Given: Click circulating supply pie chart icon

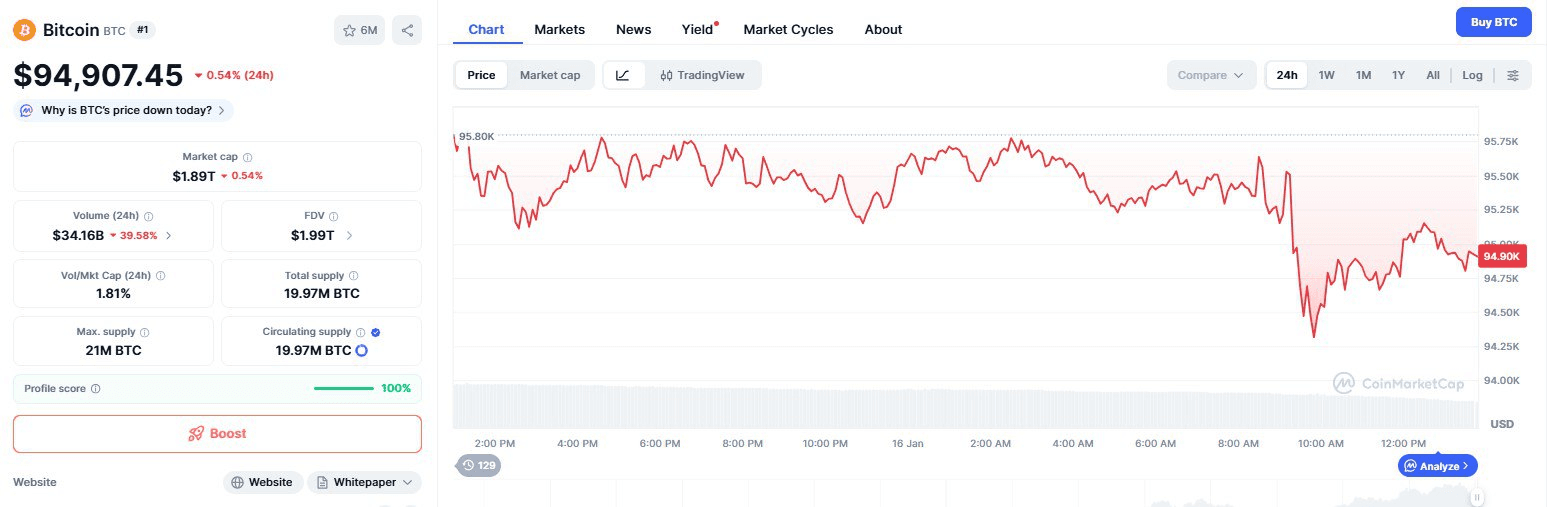Looking at the screenshot, I should [x=362, y=350].
